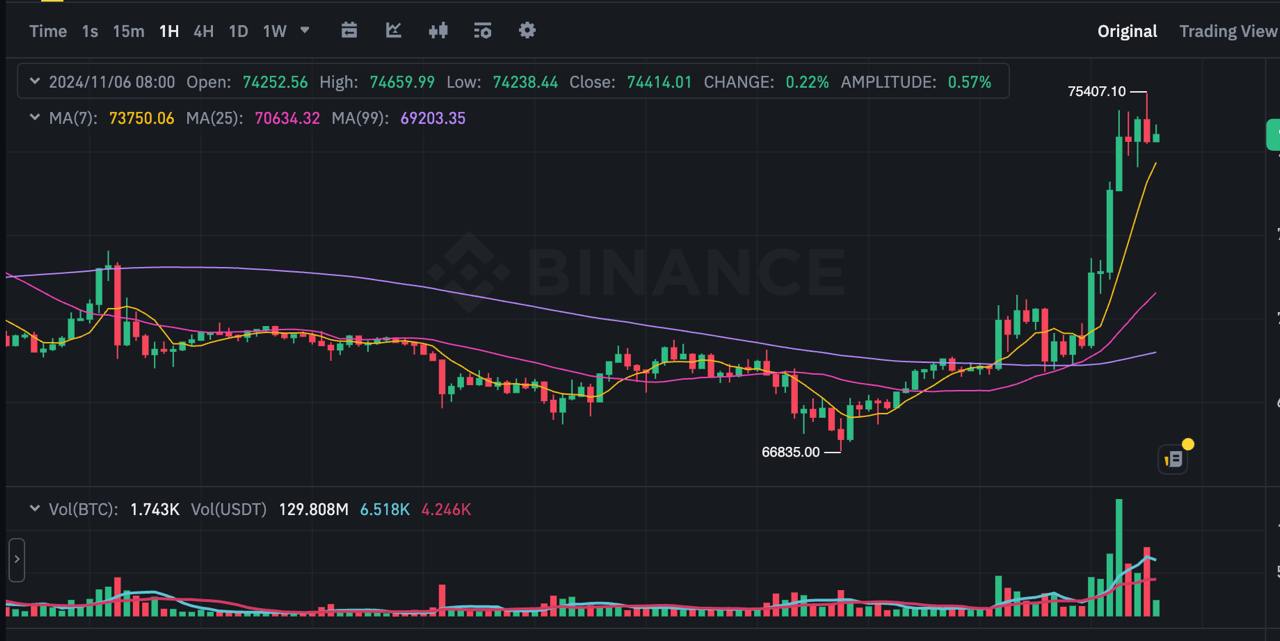Open the candlestick chart style icon

click(x=438, y=30)
